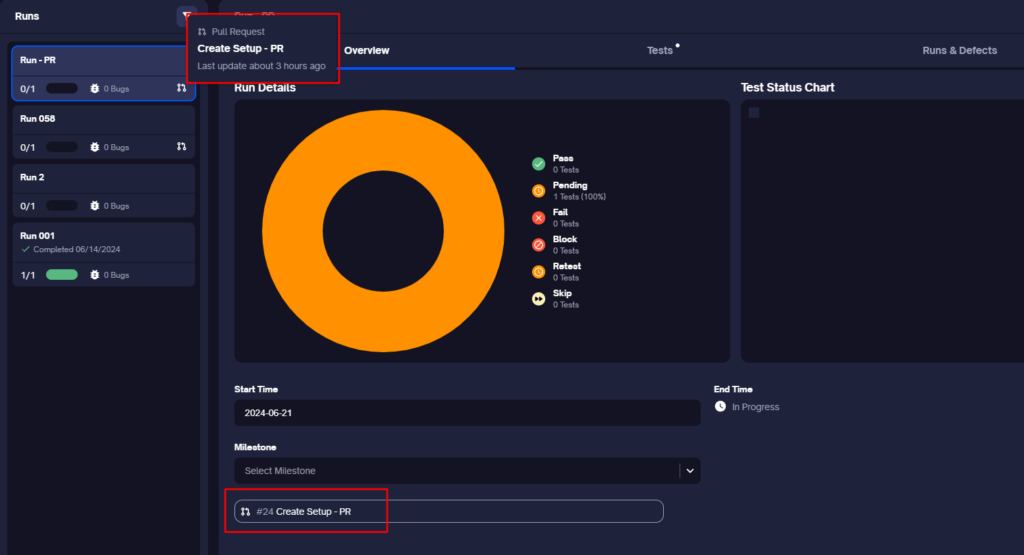Open the Runs & Defects tab
Viewport: 1024px width, 555px height.
959,50
